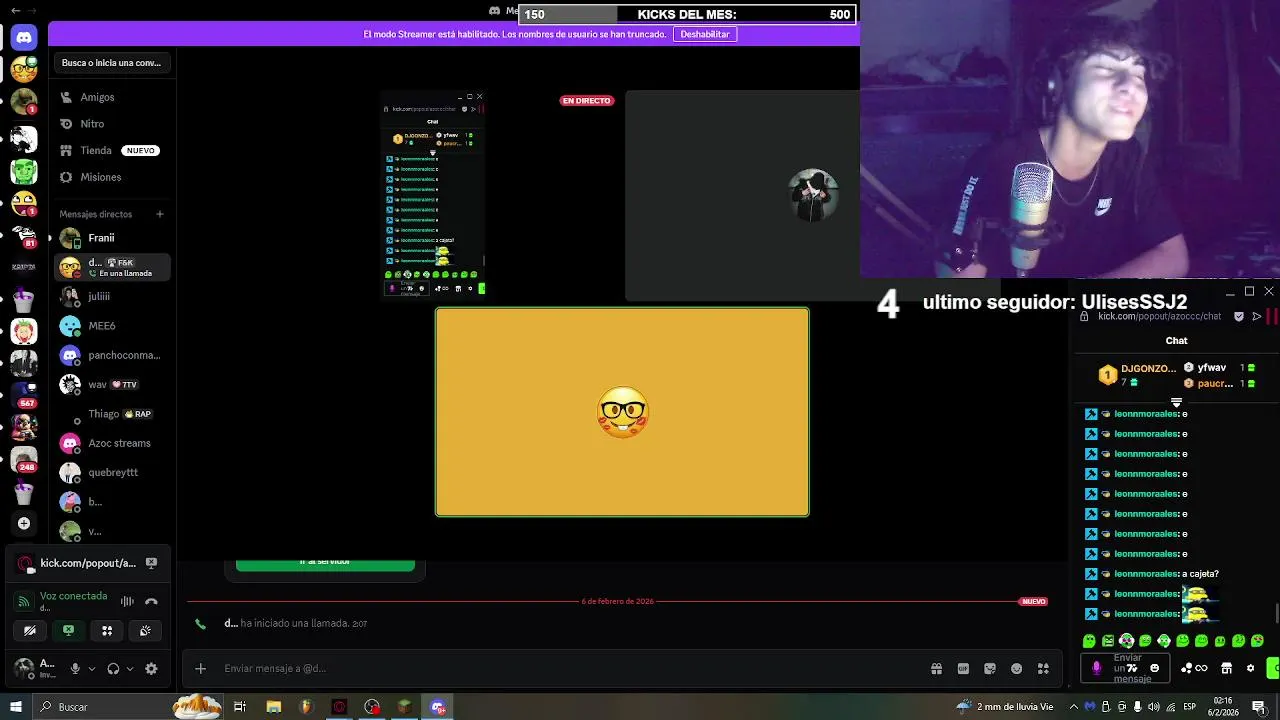Open direct message with juliiii
1280x720 pixels.
pos(112,296)
